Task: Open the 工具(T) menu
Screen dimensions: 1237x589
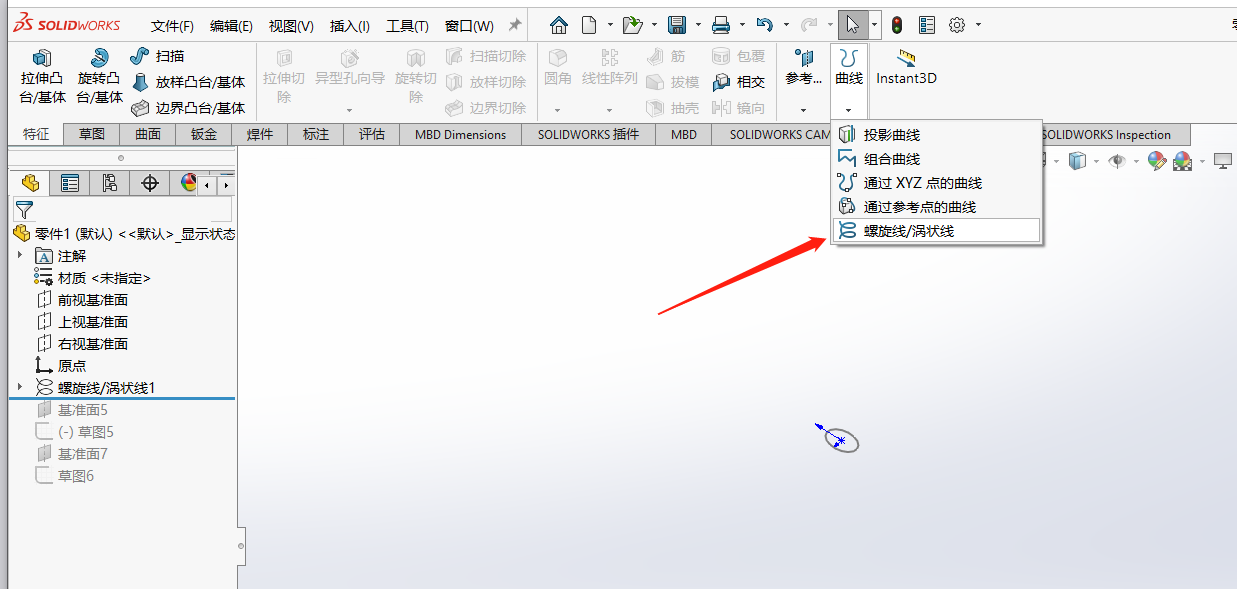Action: 407,26
